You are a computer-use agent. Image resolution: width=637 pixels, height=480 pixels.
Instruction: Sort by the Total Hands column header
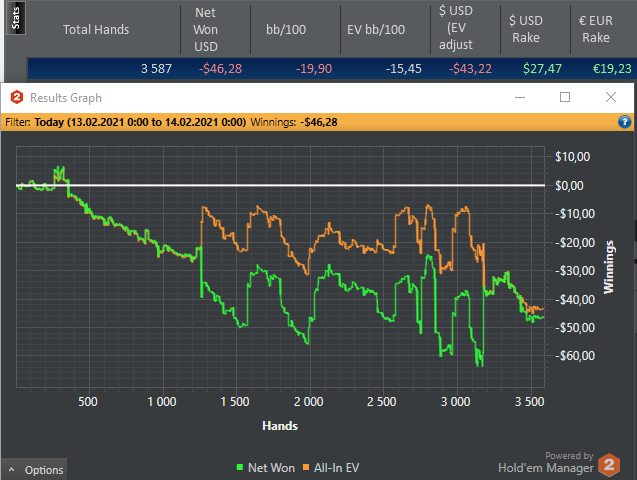tap(96, 29)
